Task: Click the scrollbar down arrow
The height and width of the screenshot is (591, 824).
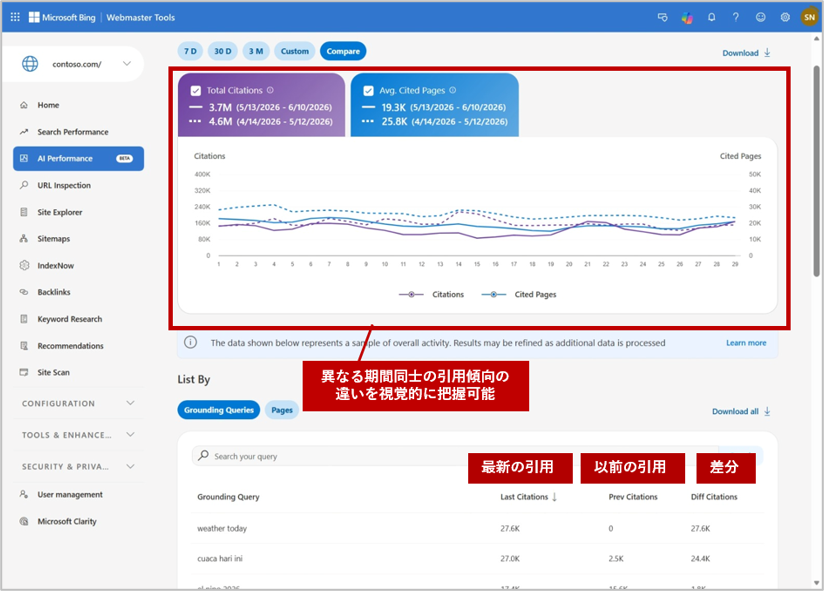Action: coord(816,584)
